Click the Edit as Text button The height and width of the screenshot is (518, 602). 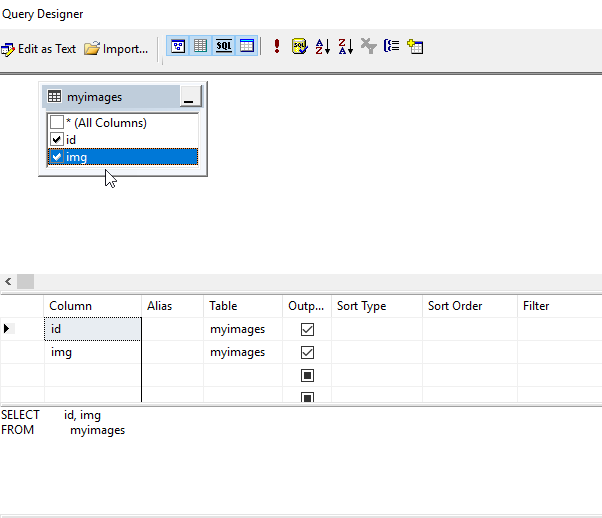point(39,47)
